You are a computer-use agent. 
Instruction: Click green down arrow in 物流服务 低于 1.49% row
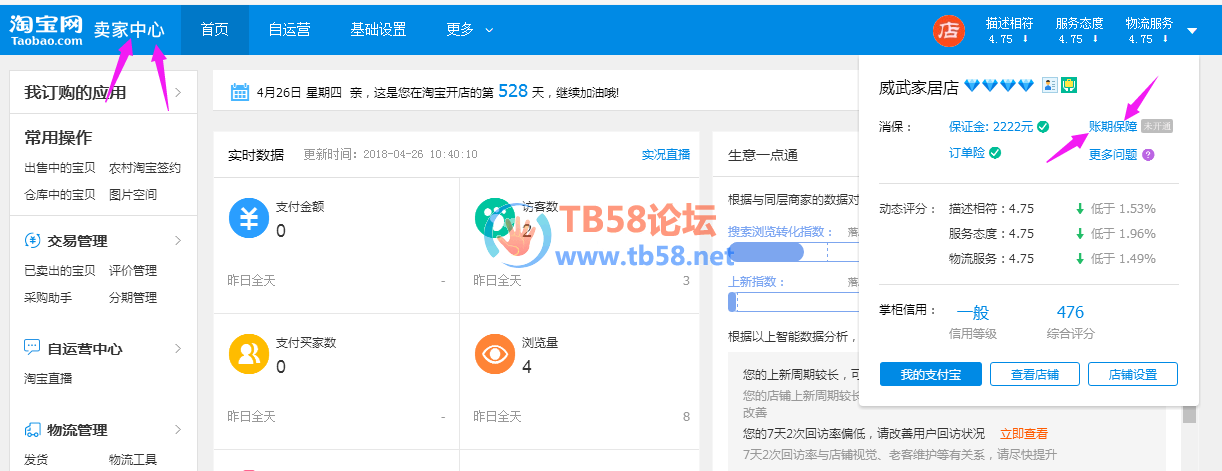(x=1080, y=259)
